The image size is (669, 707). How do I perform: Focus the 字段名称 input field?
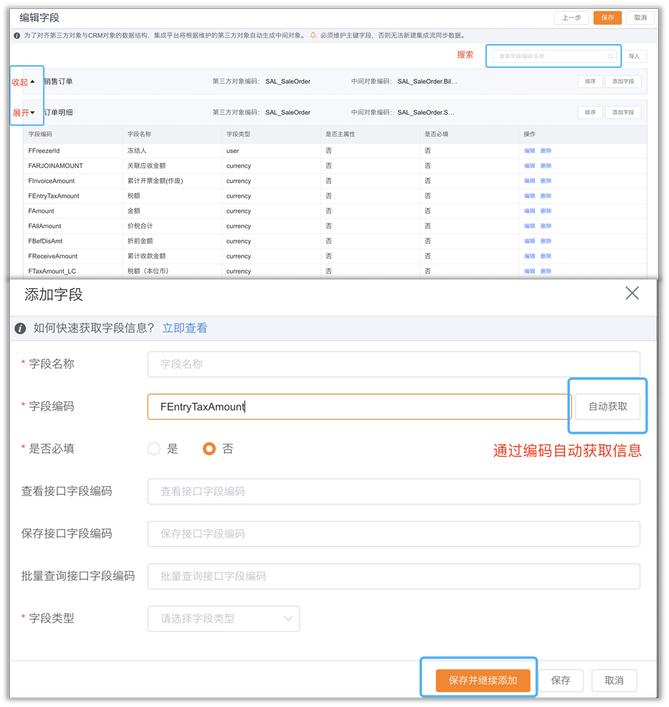pyautogui.click(x=393, y=364)
